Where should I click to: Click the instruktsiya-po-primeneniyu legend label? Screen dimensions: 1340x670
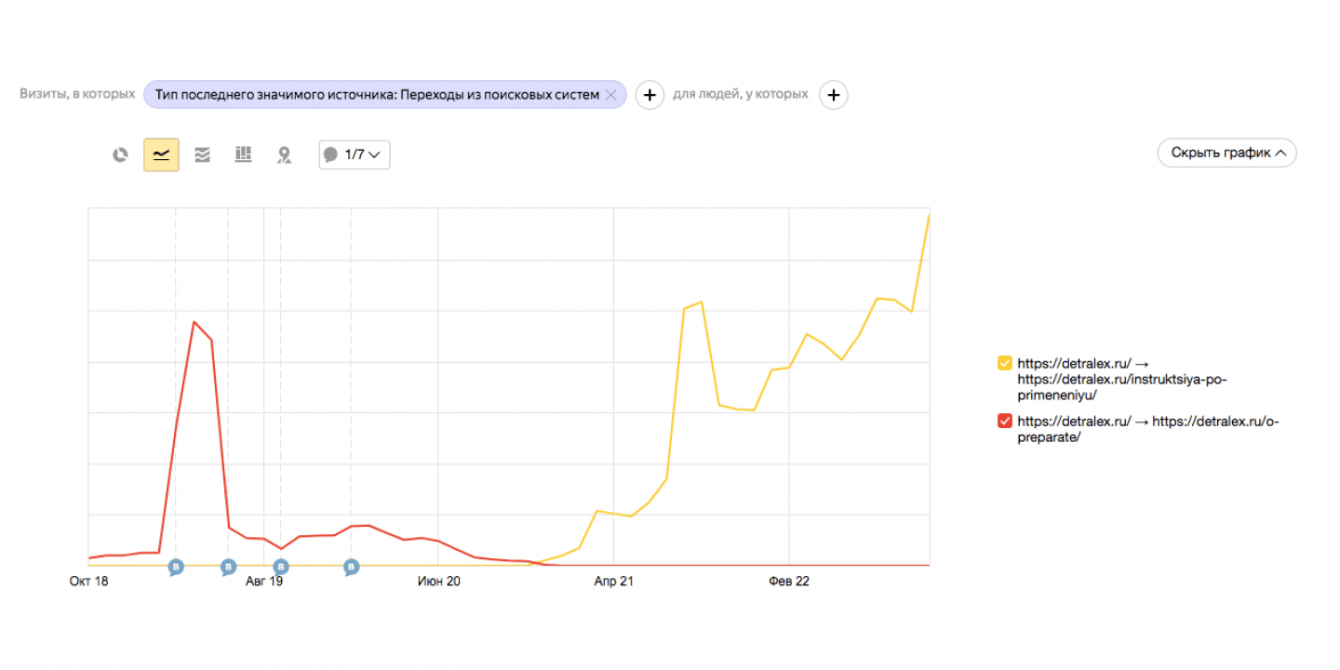pos(1122,379)
